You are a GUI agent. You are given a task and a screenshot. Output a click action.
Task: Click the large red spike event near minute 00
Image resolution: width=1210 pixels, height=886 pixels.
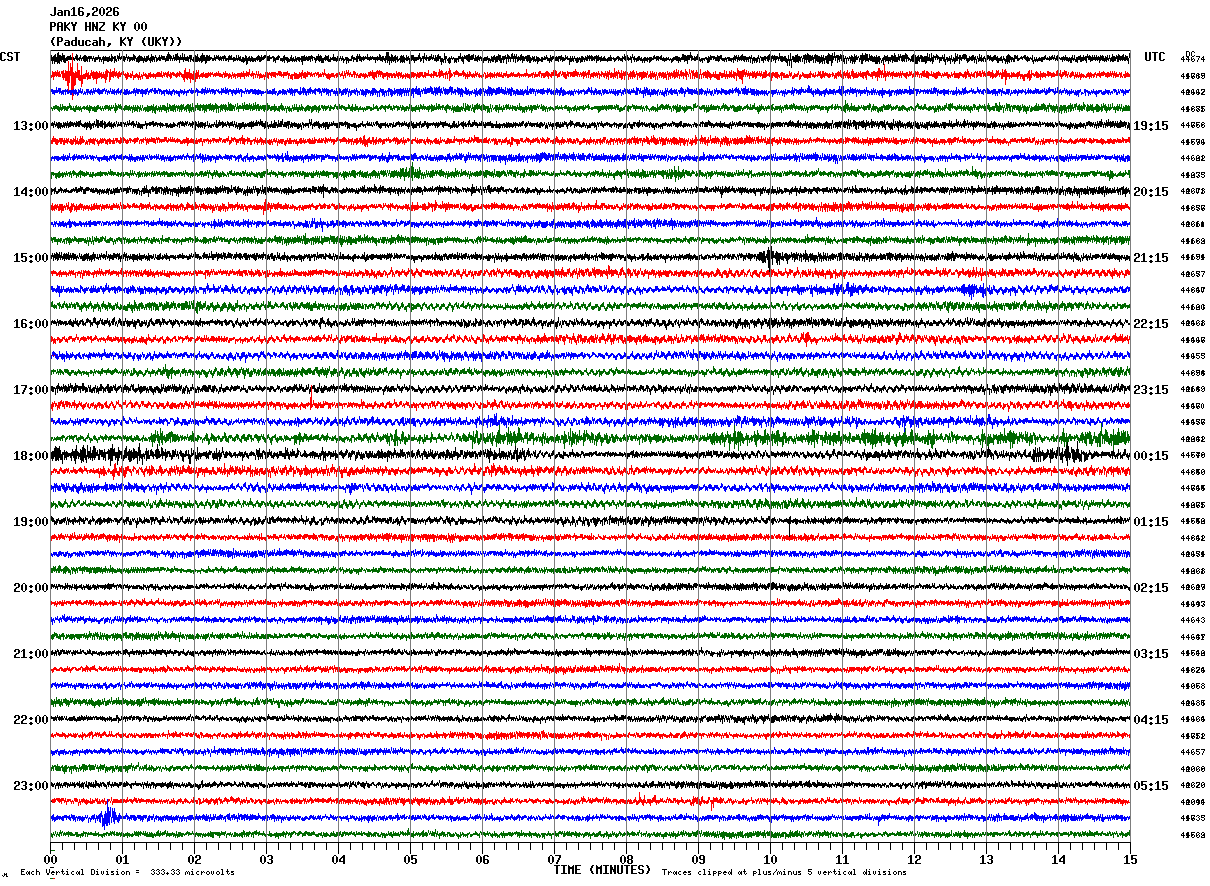[71, 75]
